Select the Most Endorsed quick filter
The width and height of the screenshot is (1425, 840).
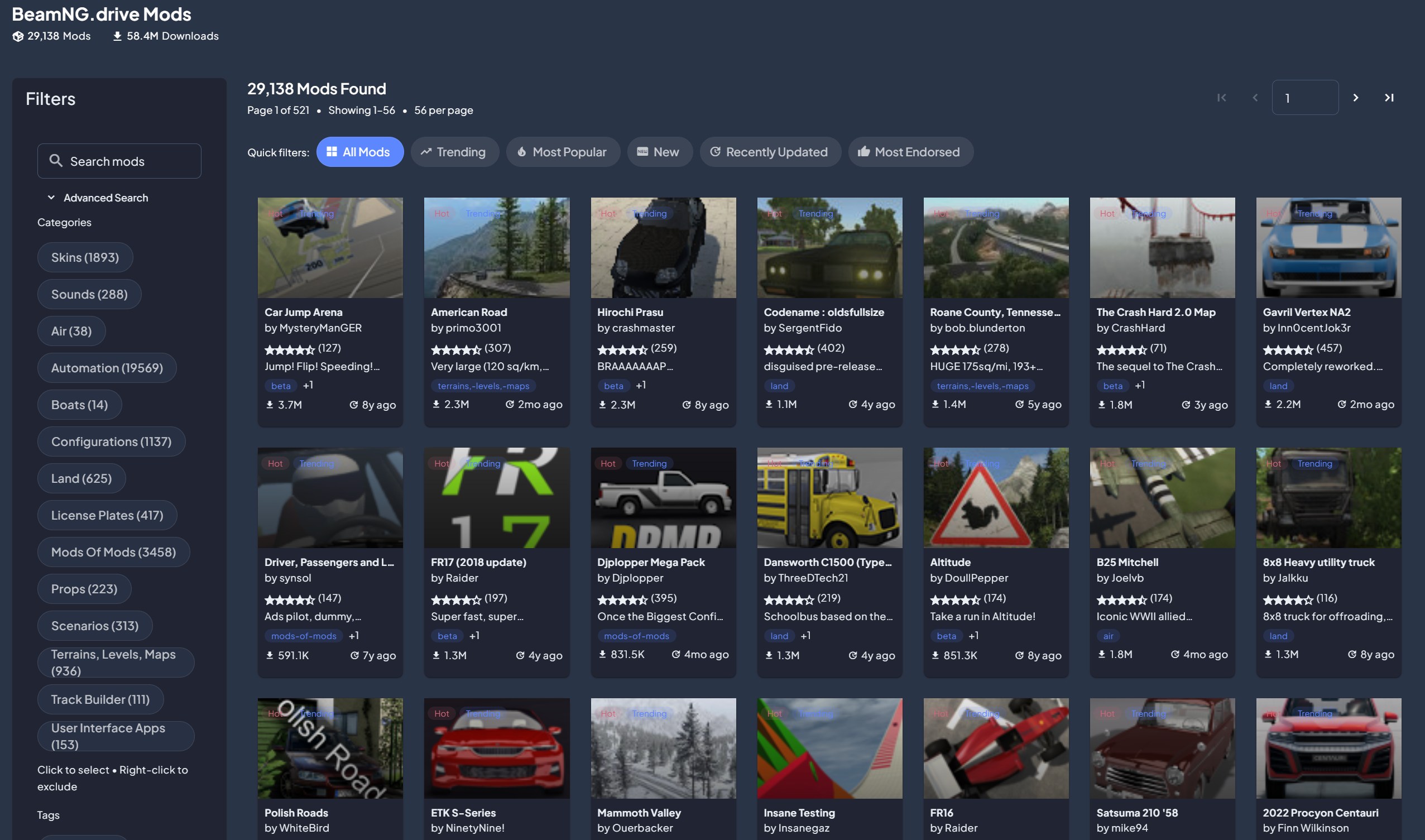coord(910,152)
